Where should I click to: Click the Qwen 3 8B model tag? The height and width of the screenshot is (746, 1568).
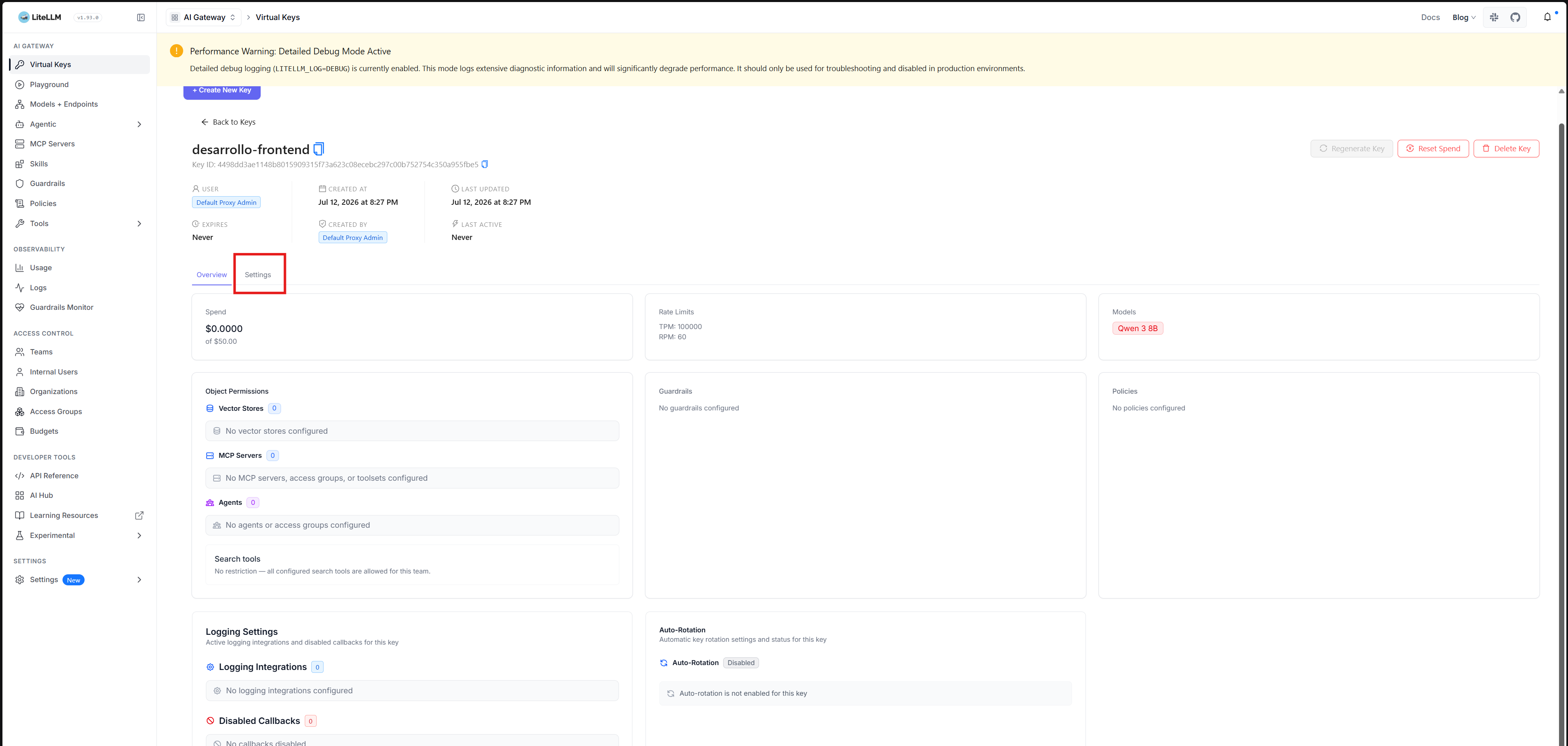(1137, 328)
